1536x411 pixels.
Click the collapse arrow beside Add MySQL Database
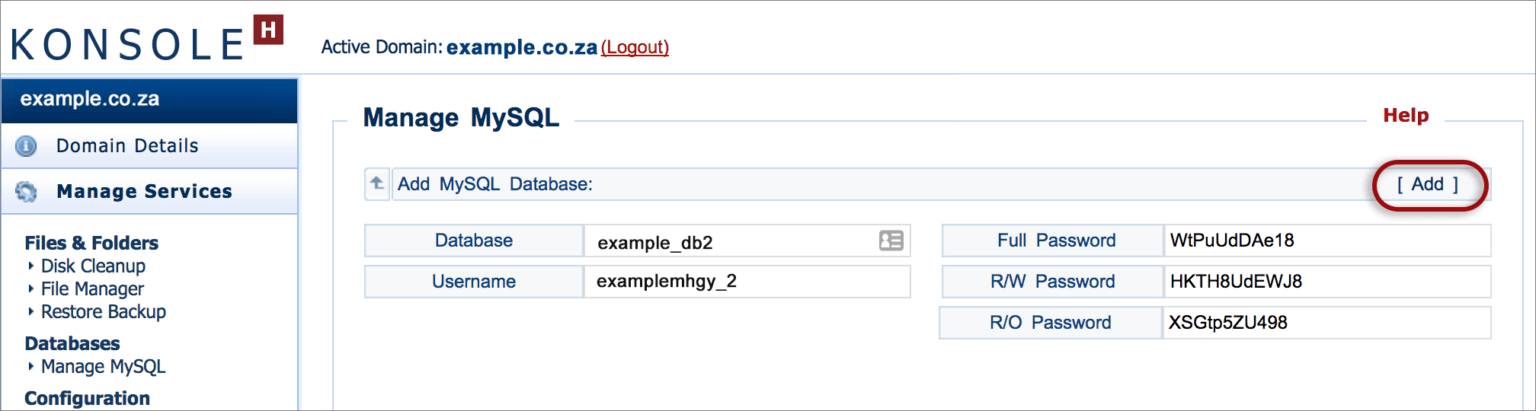(377, 184)
